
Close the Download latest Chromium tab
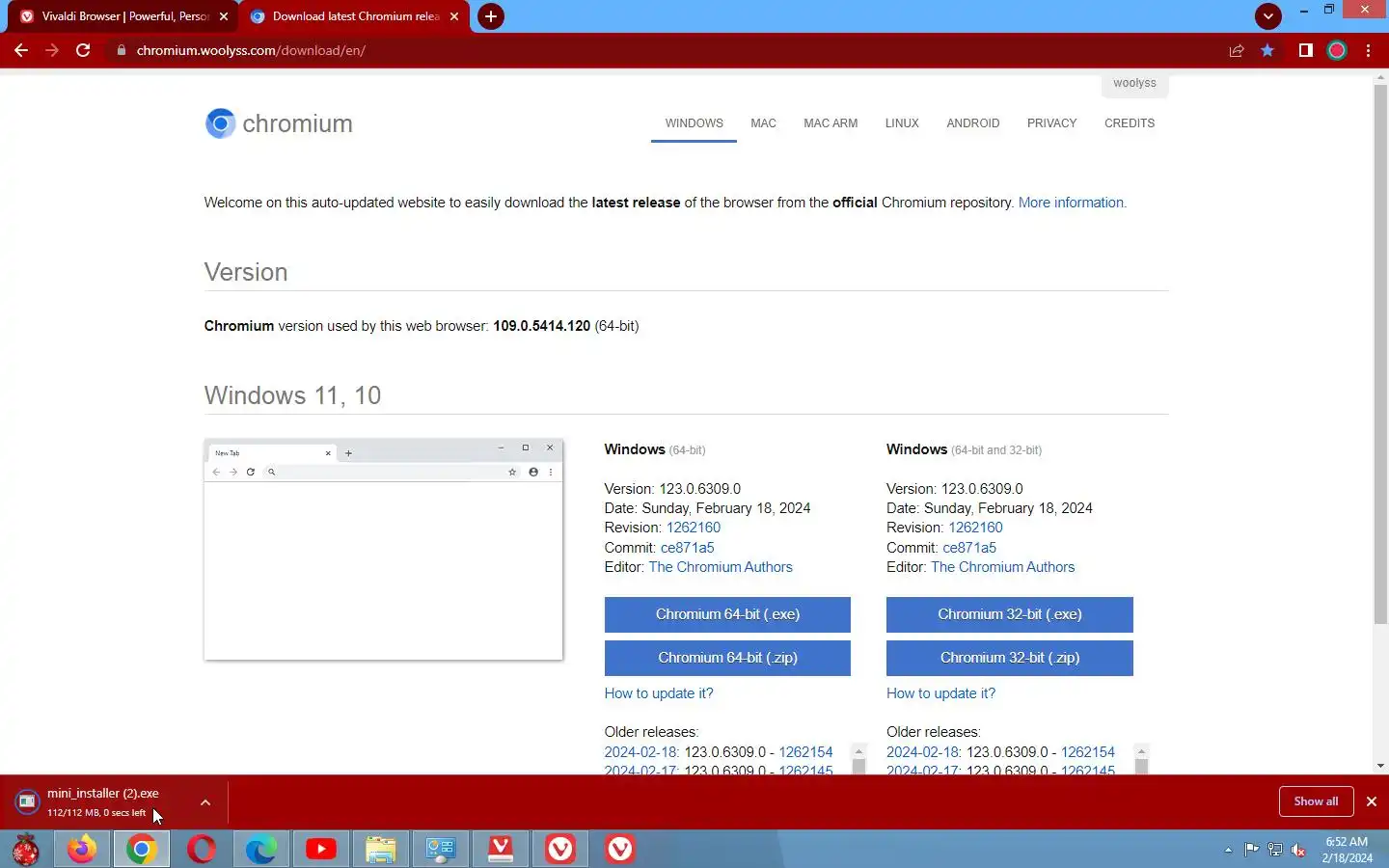point(454,16)
